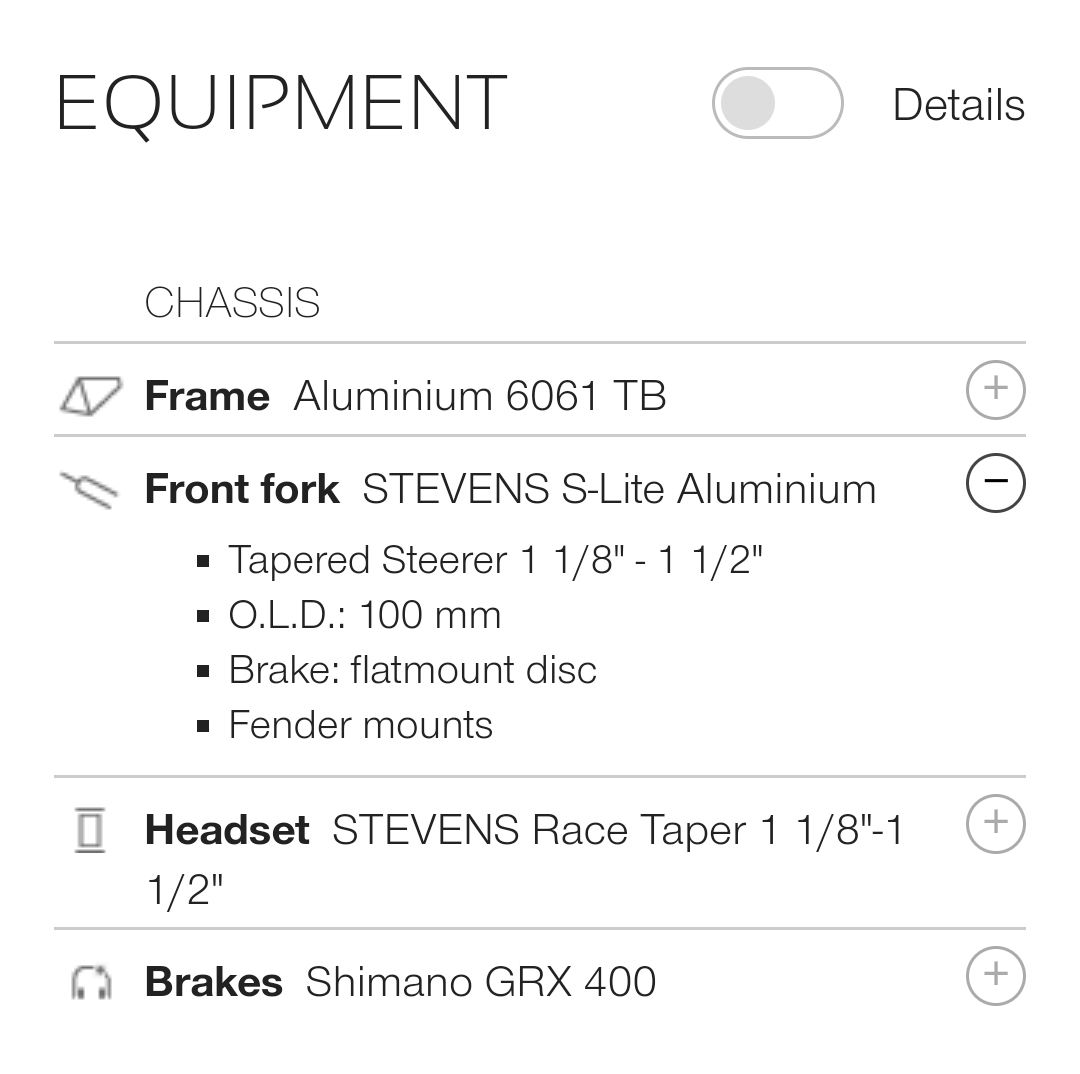Click the Details label beside the switch
The width and height of the screenshot is (1080, 1074).
(958, 105)
